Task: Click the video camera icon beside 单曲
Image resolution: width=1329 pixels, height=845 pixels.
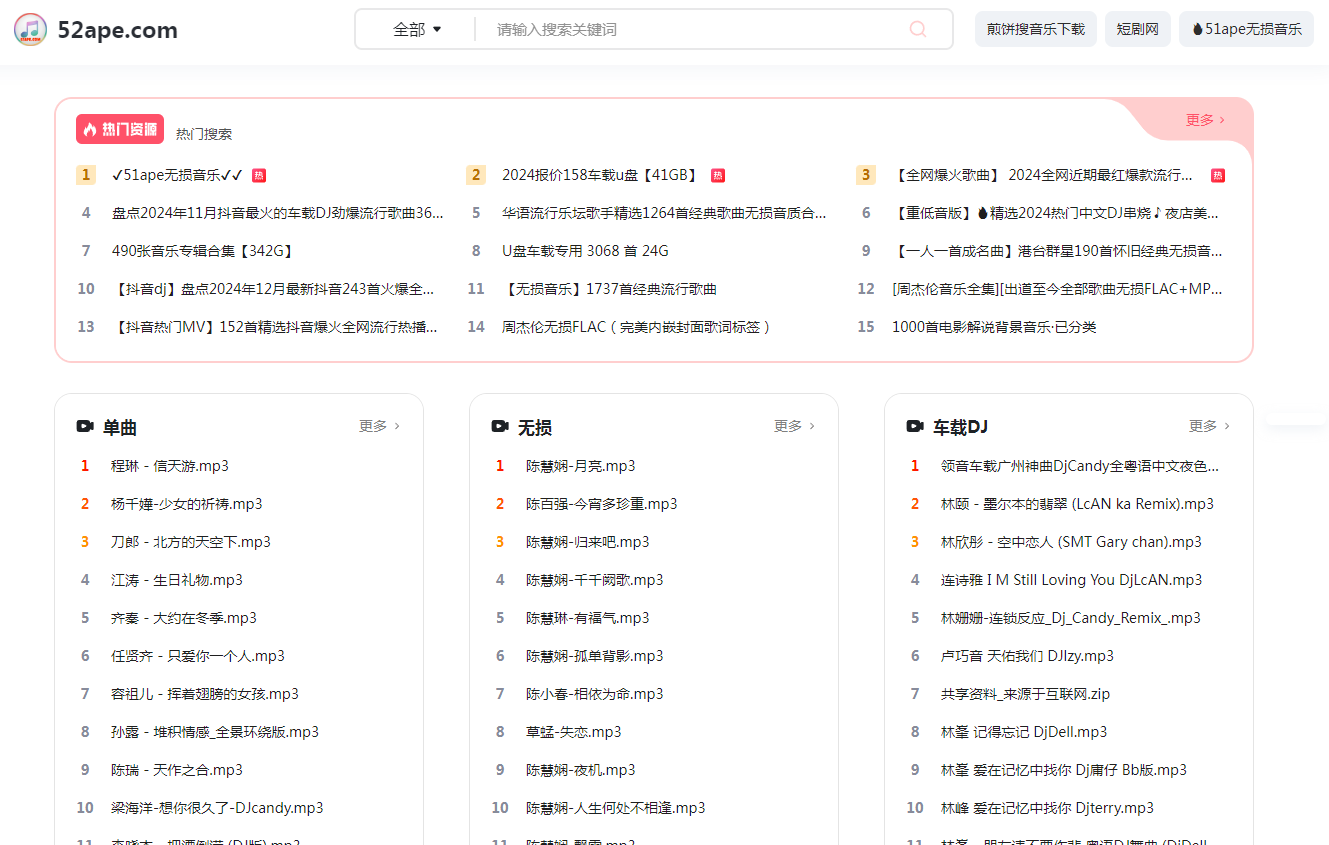Action: [85, 427]
